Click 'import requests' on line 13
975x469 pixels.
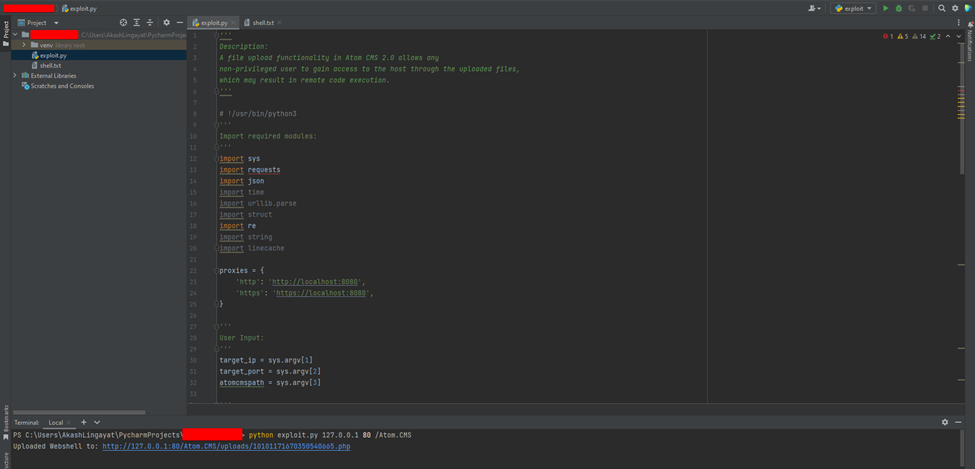(250, 170)
